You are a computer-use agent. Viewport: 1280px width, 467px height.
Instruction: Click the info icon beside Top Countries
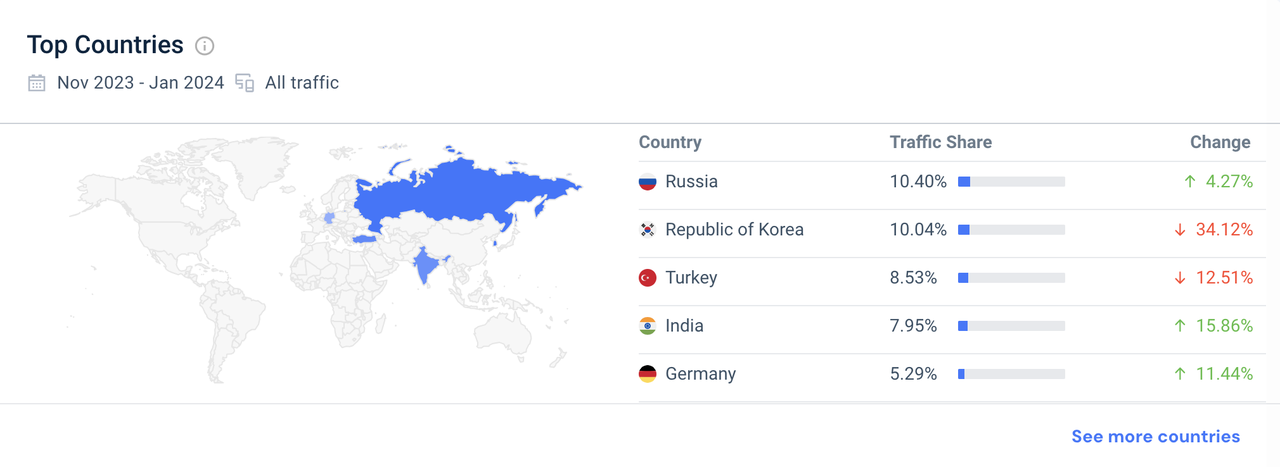(x=205, y=46)
